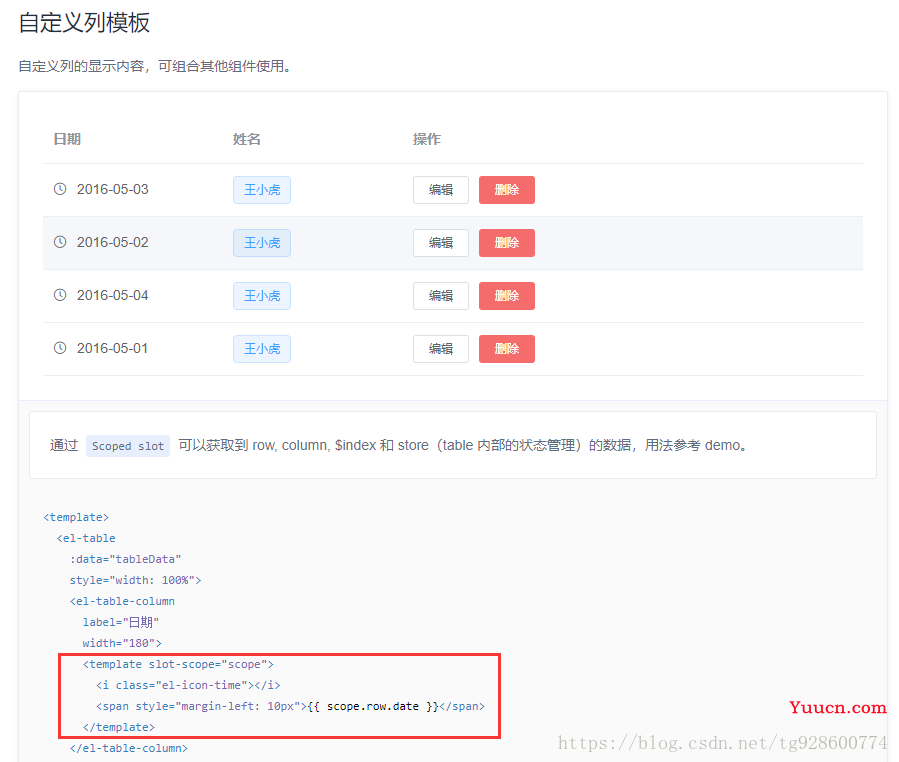Image resolution: width=899 pixels, height=762 pixels.
Task: Click the width="180"> code line
Action: click(x=122, y=643)
